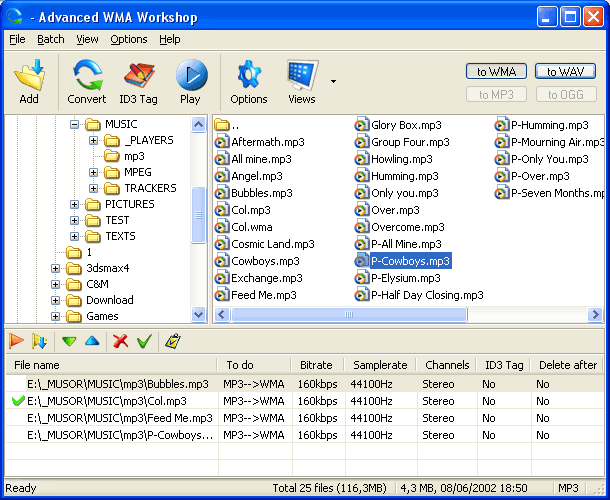
Task: Click the file list horizontal scrollbar thumb
Action: pos(349,314)
